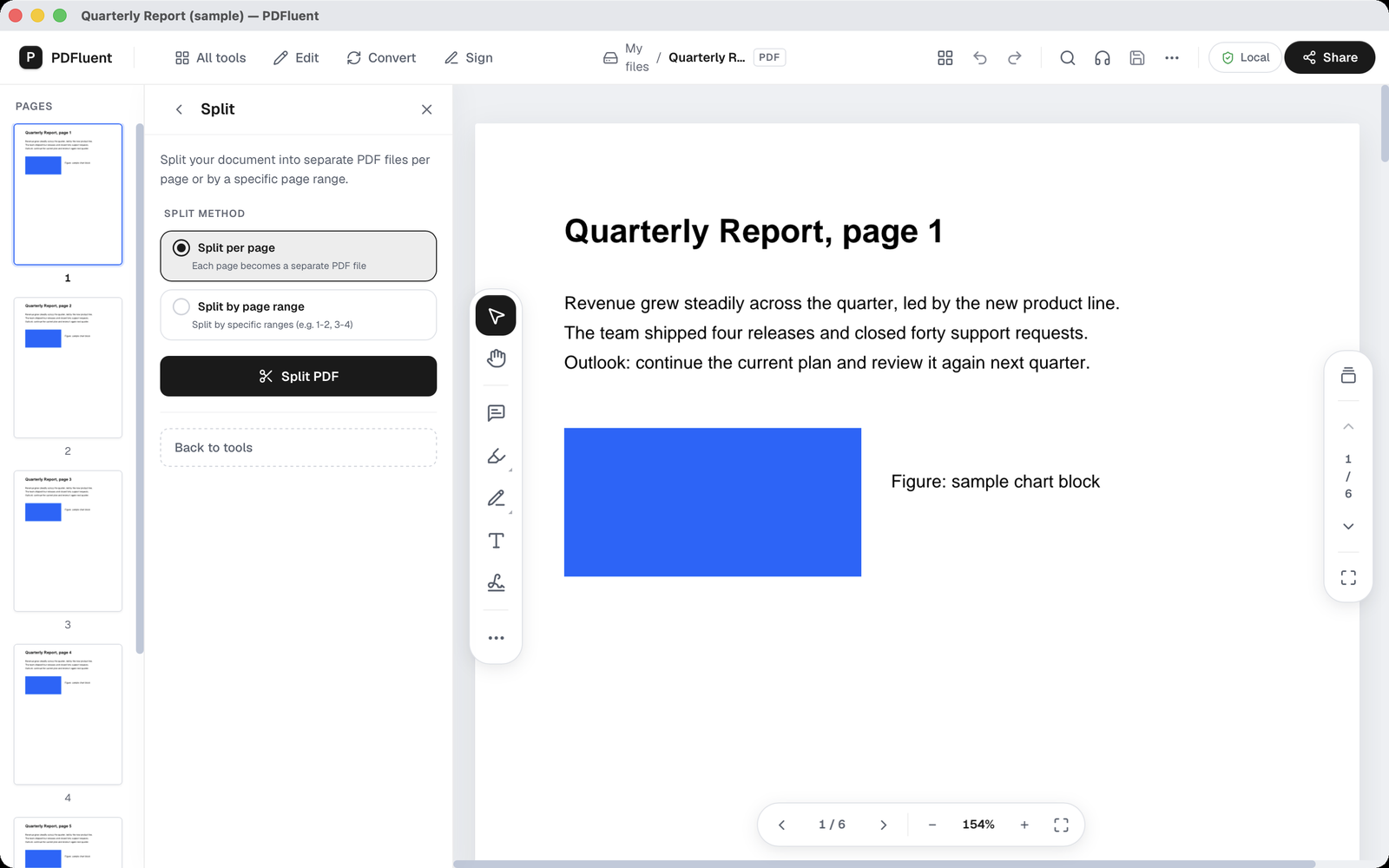Open search with magnifier icon

click(x=1068, y=57)
